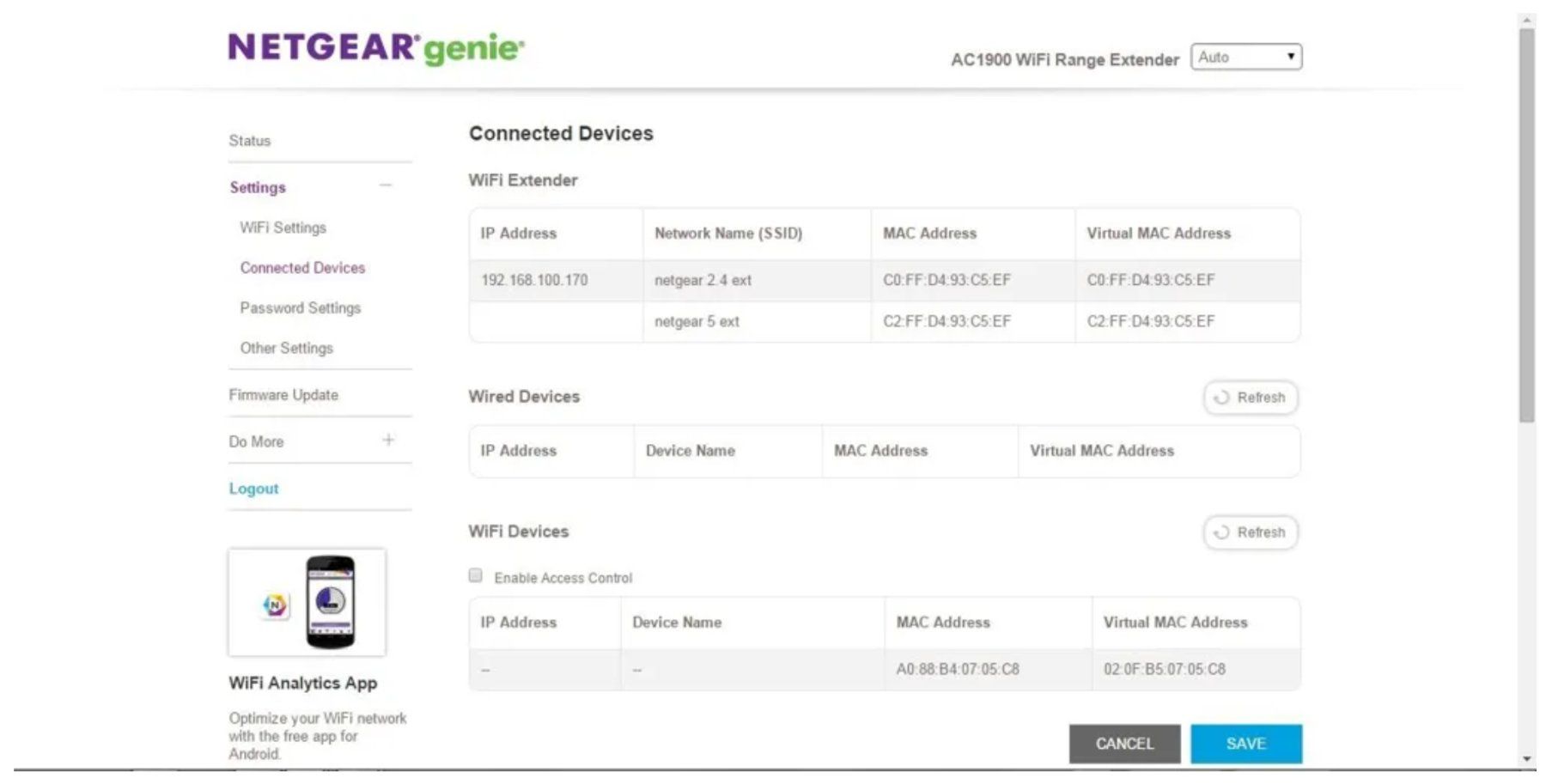Click the SAVE button
Image resolution: width=1546 pixels, height=784 pixels.
[x=1246, y=744]
